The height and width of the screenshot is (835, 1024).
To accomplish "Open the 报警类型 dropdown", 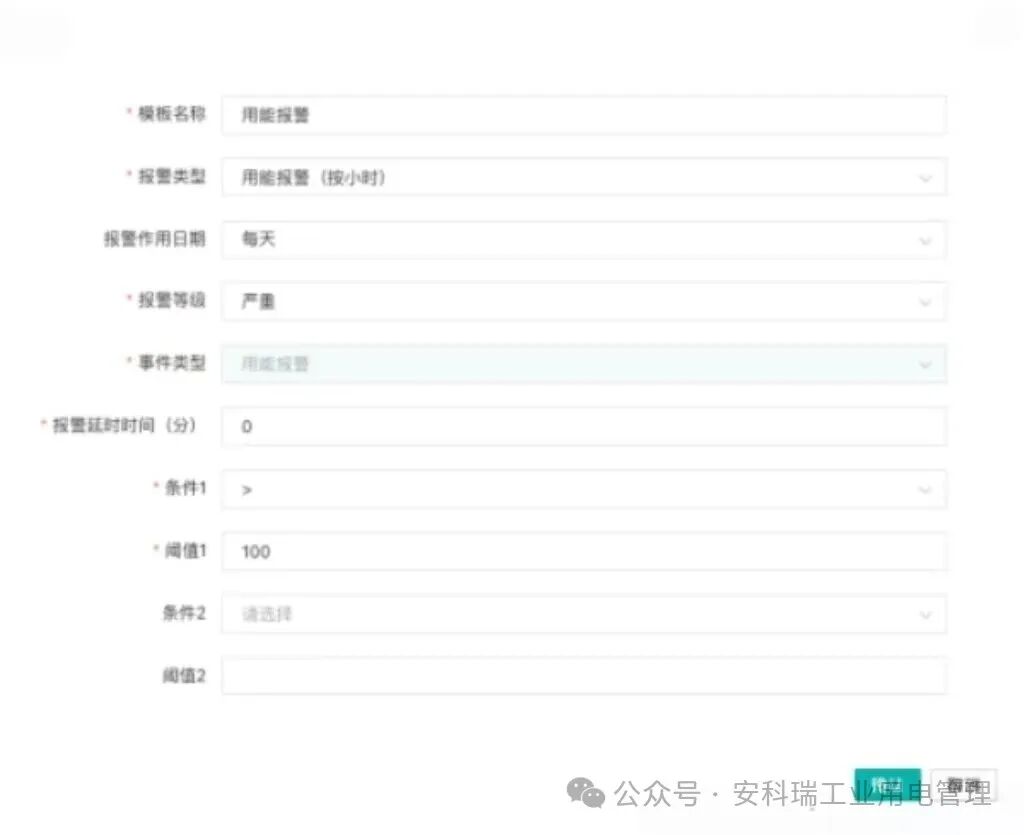I will [x=584, y=177].
